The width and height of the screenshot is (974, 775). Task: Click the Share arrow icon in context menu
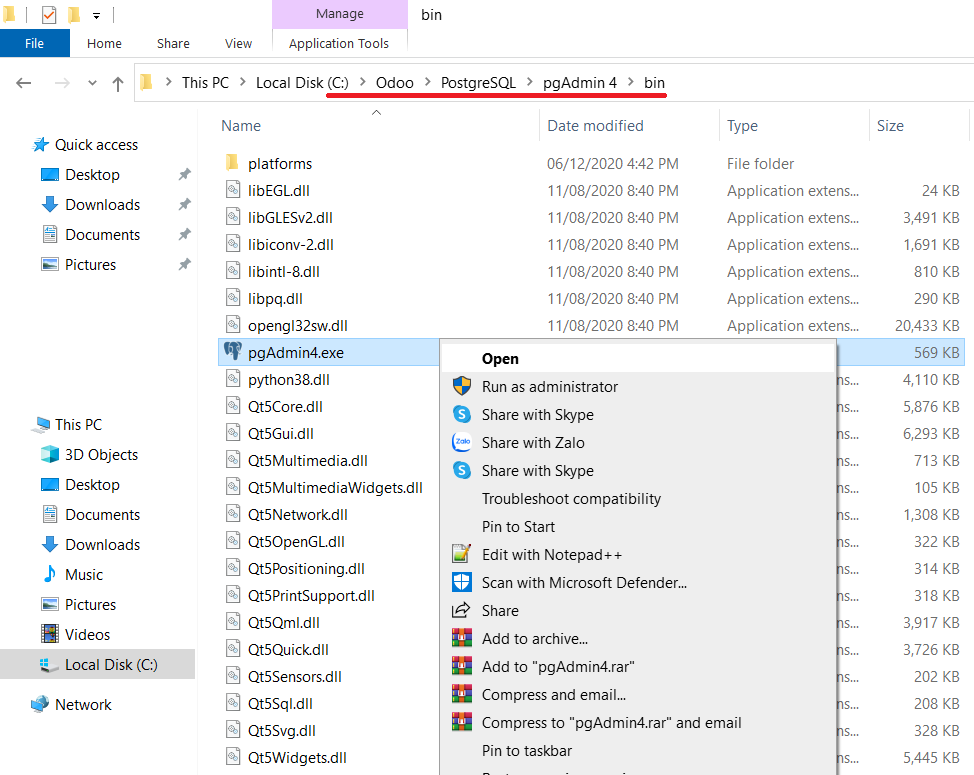click(461, 610)
